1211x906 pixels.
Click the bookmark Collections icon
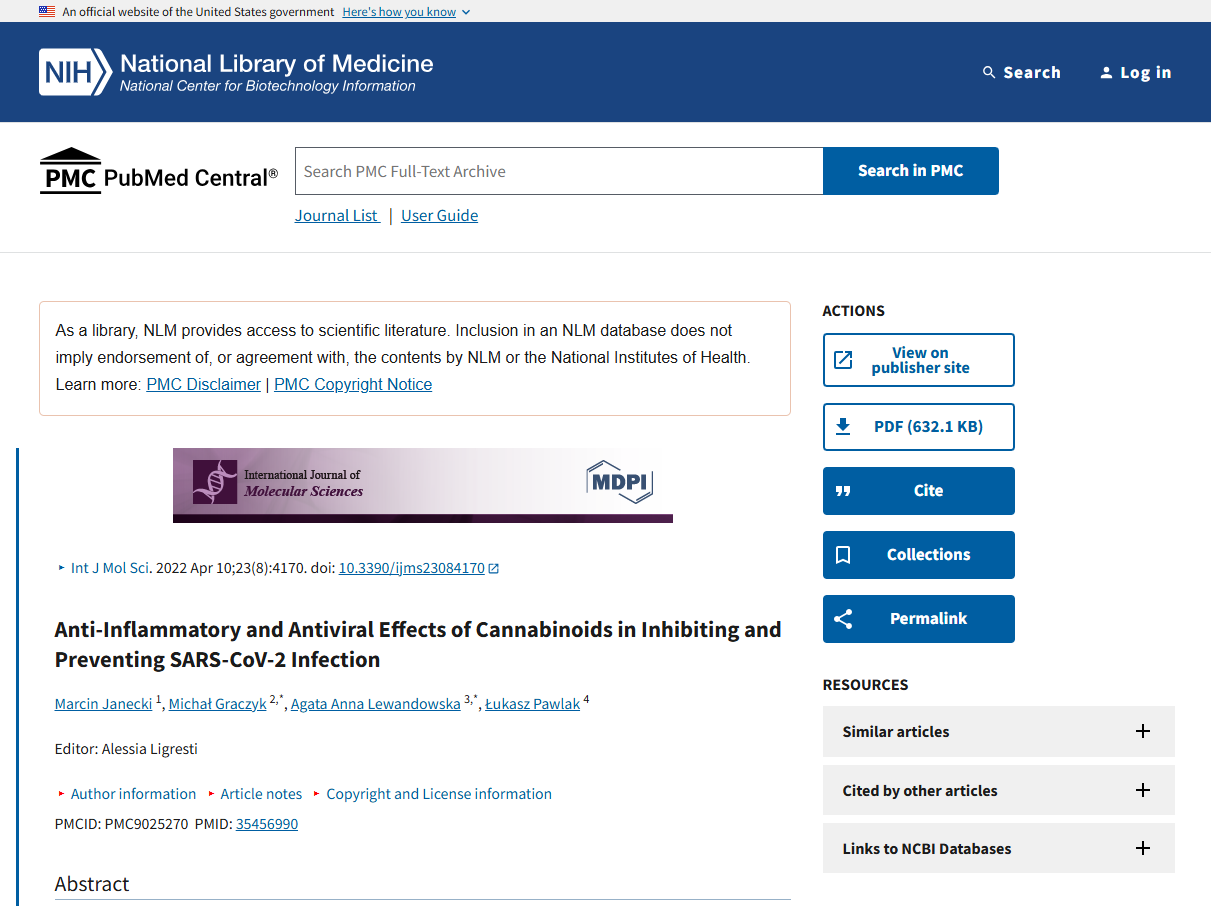(x=843, y=555)
